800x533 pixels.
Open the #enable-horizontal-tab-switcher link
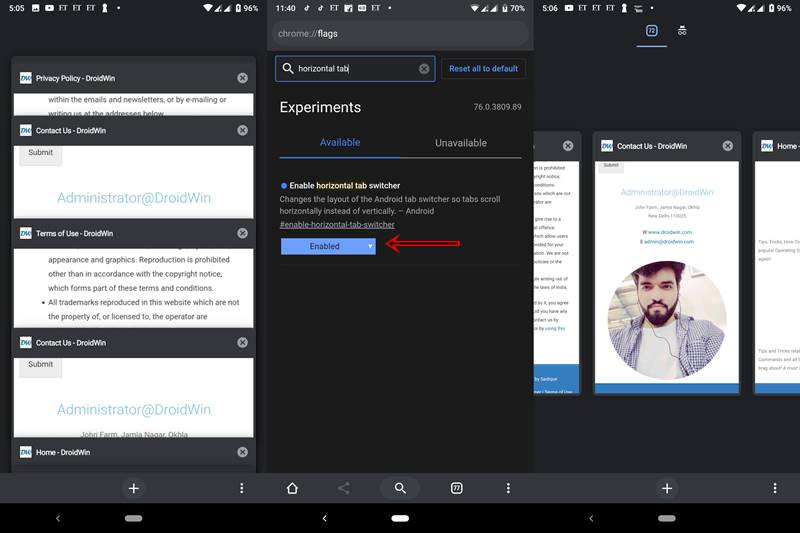(337, 224)
